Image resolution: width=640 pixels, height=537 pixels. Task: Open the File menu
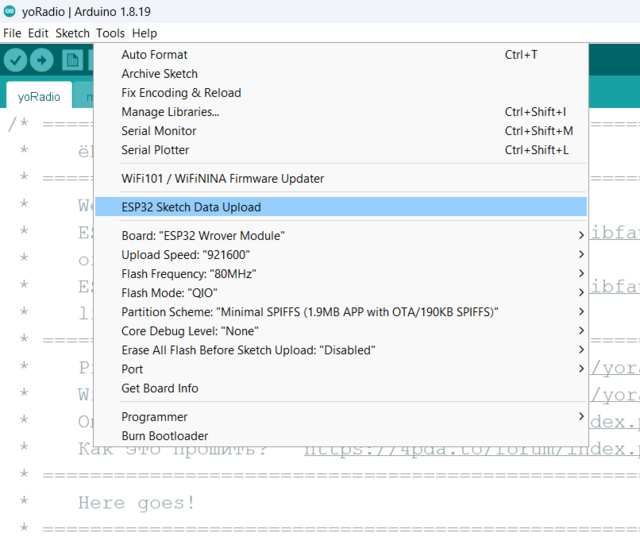coord(12,33)
